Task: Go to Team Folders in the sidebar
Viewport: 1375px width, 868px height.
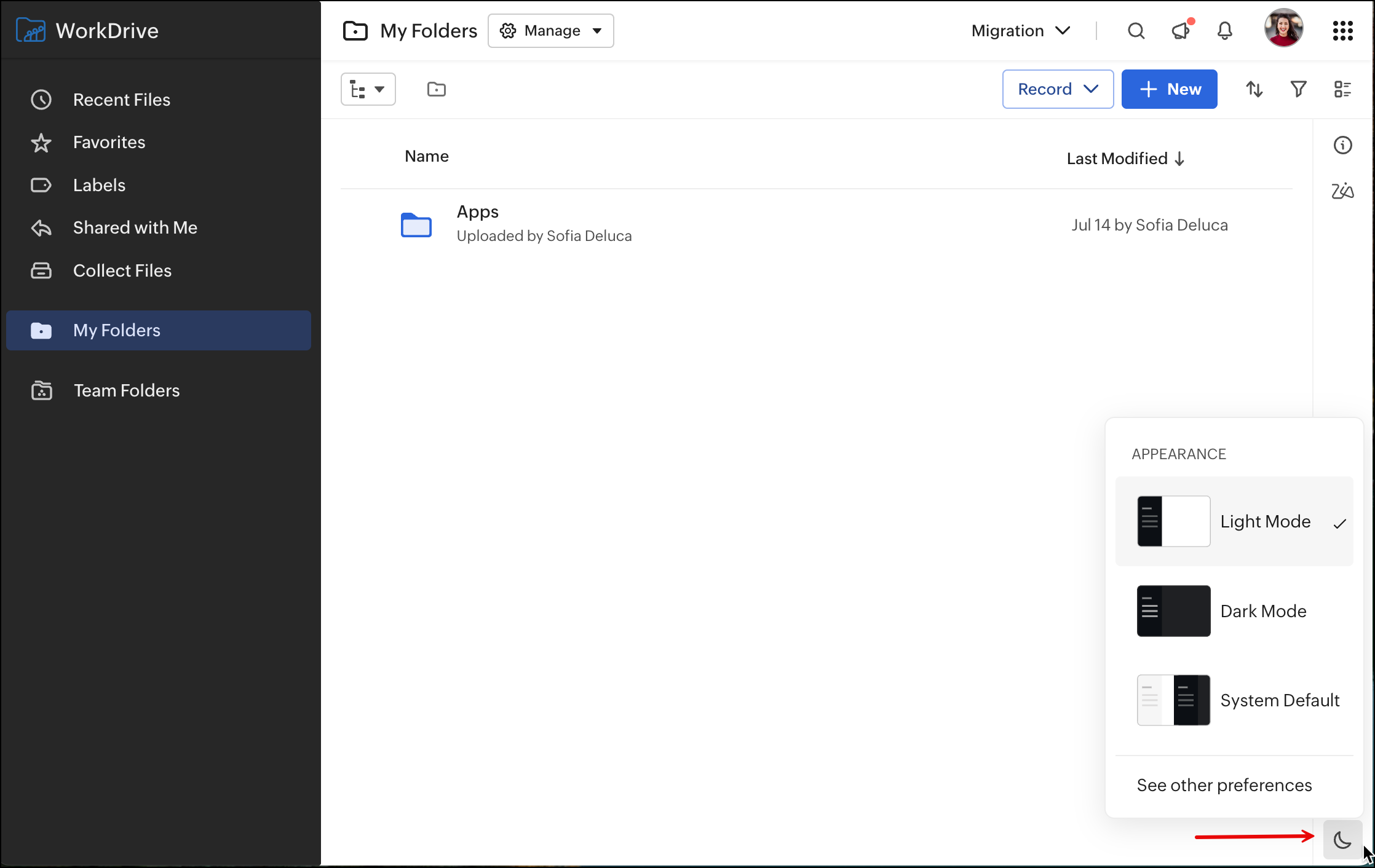Action: coord(126,390)
